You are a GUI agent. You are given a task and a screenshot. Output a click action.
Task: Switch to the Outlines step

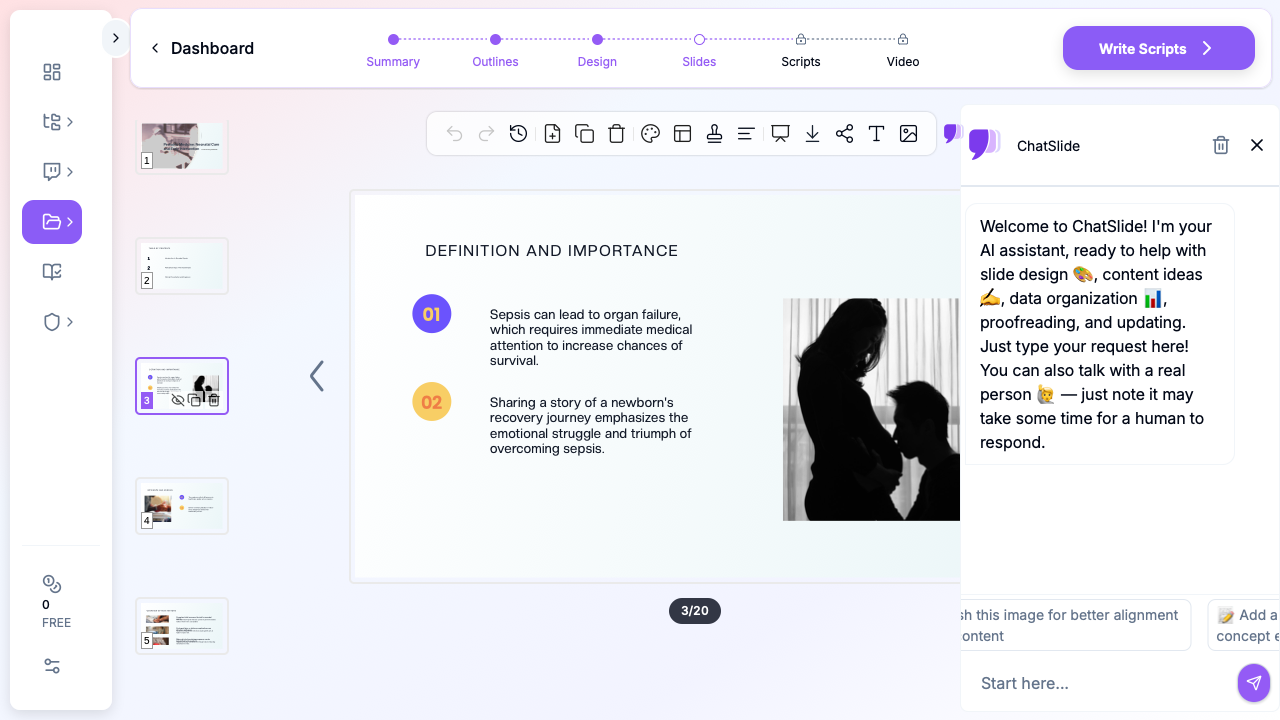click(x=495, y=49)
